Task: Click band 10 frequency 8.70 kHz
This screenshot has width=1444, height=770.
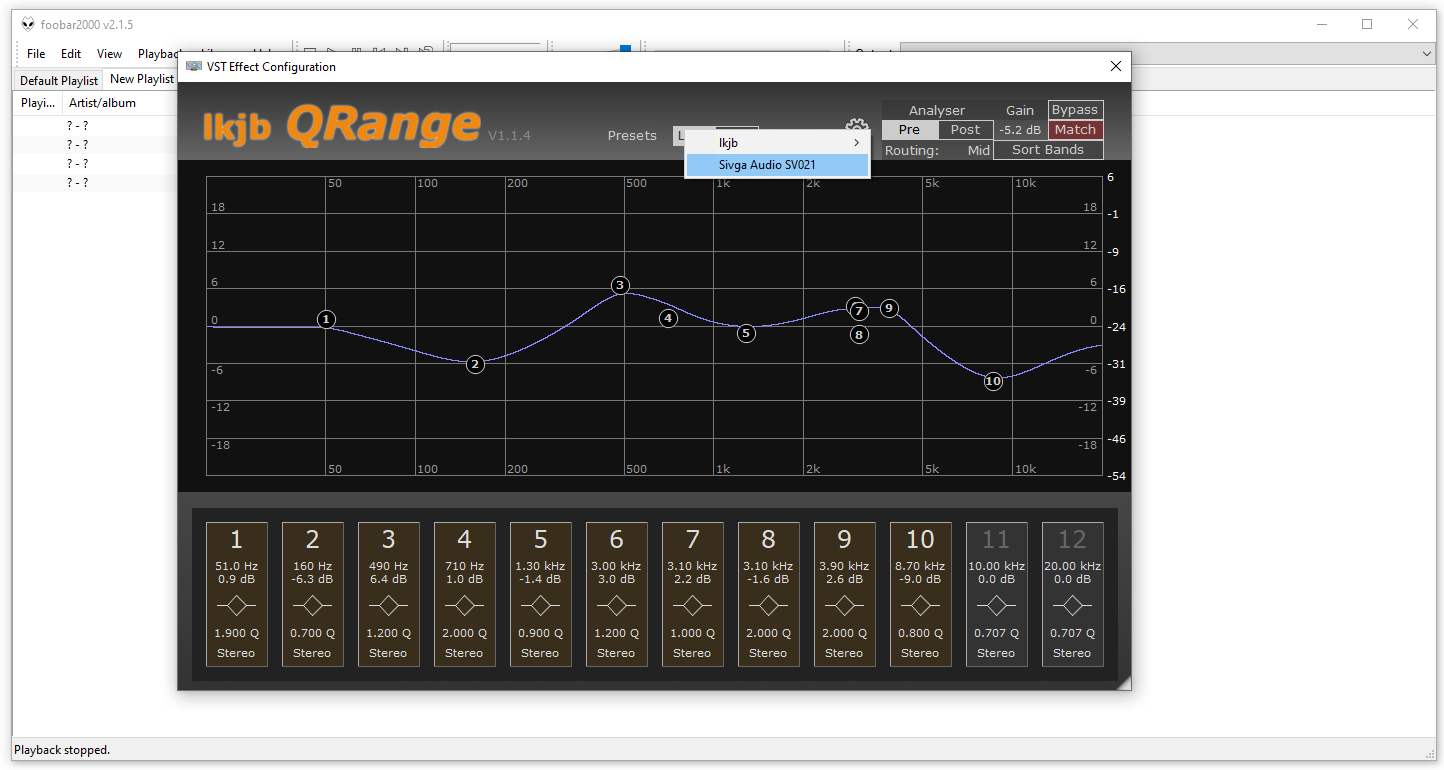Action: 920,566
